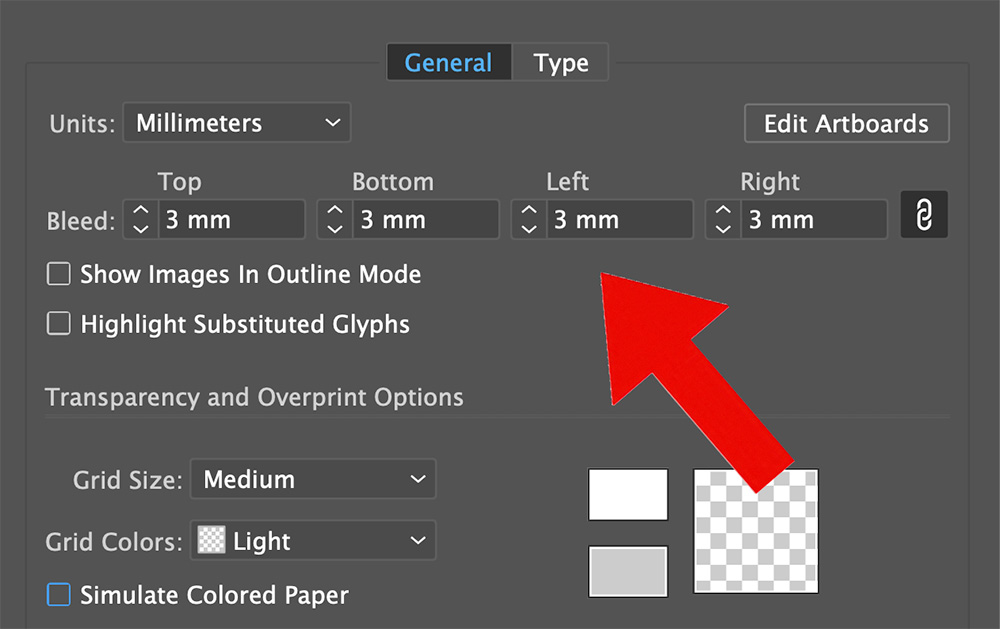Toggle Highlight Substituted Glyphs checkbox
This screenshot has height=629, width=1000.
click(60, 324)
